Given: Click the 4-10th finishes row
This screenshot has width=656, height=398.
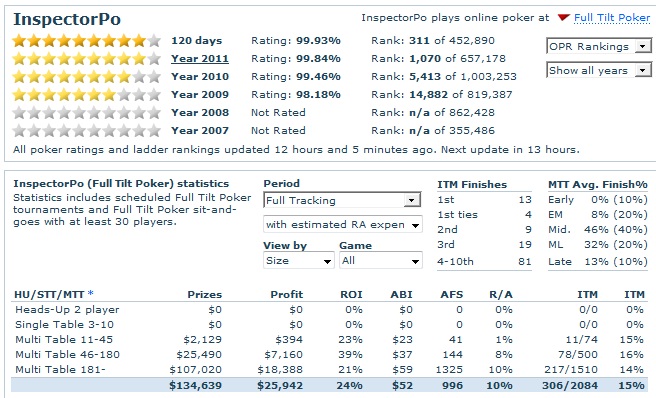Looking at the screenshot, I should click(484, 262).
